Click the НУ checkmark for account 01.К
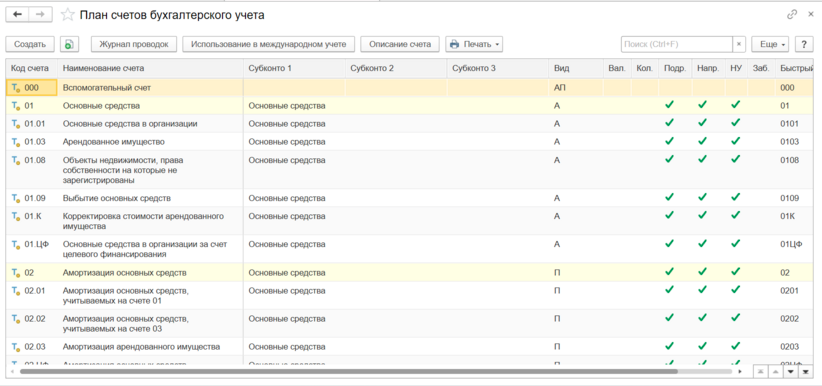Viewport: 822px width, 386px height. [736, 215]
